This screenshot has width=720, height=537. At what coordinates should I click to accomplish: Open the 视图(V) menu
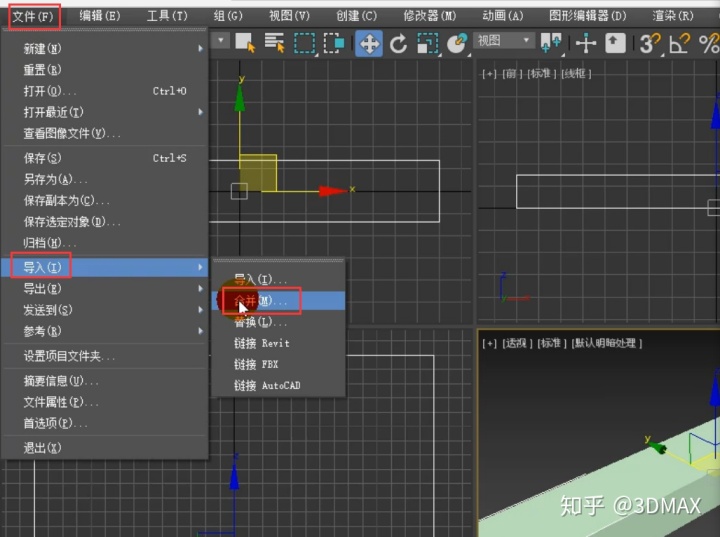[289, 16]
